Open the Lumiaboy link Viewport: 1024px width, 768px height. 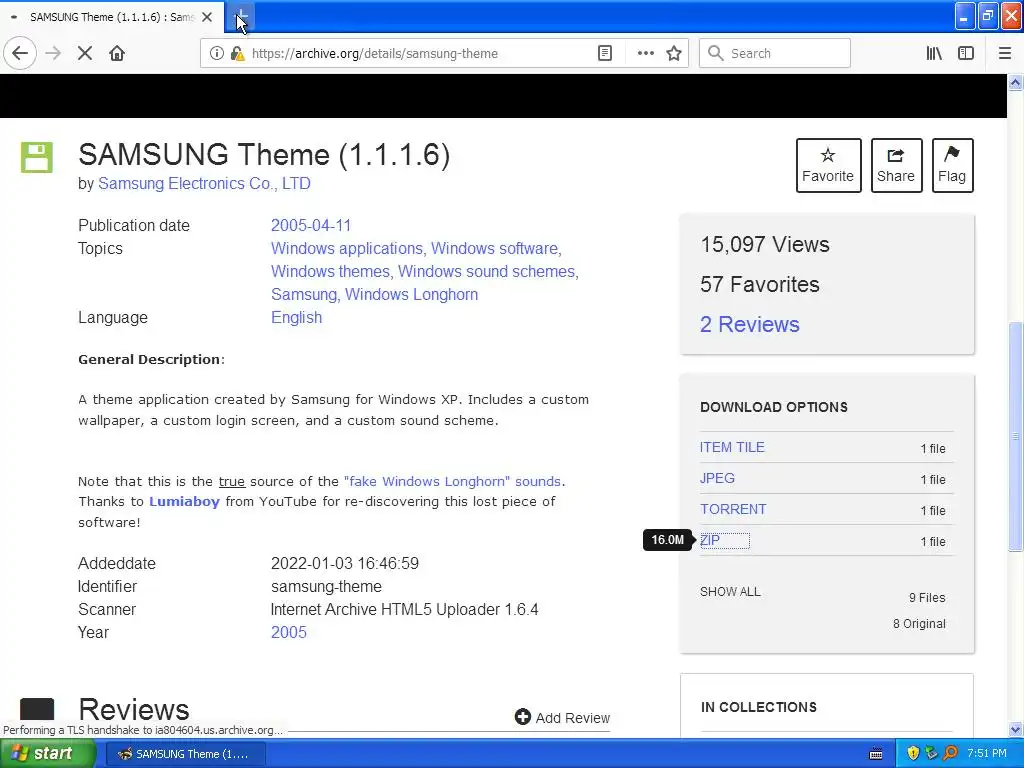(184, 502)
